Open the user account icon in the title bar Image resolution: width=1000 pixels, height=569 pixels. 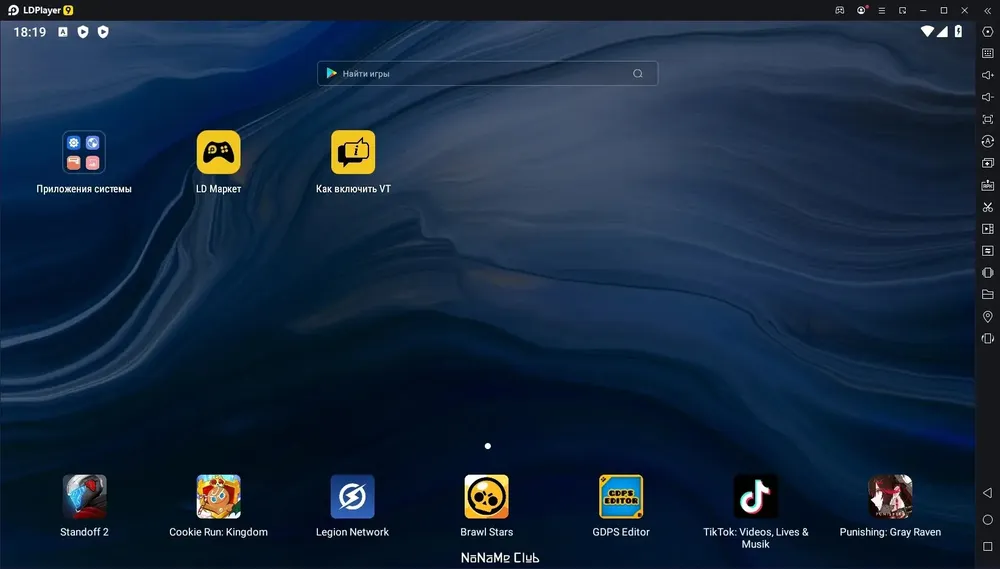[x=862, y=10]
